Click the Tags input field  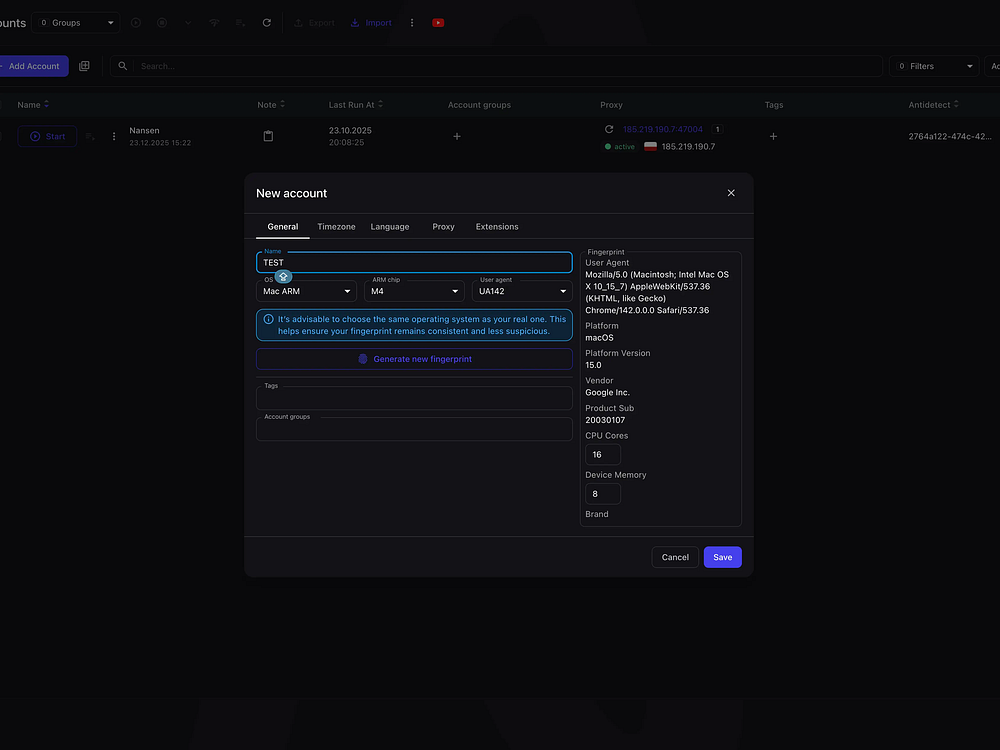click(x=414, y=398)
